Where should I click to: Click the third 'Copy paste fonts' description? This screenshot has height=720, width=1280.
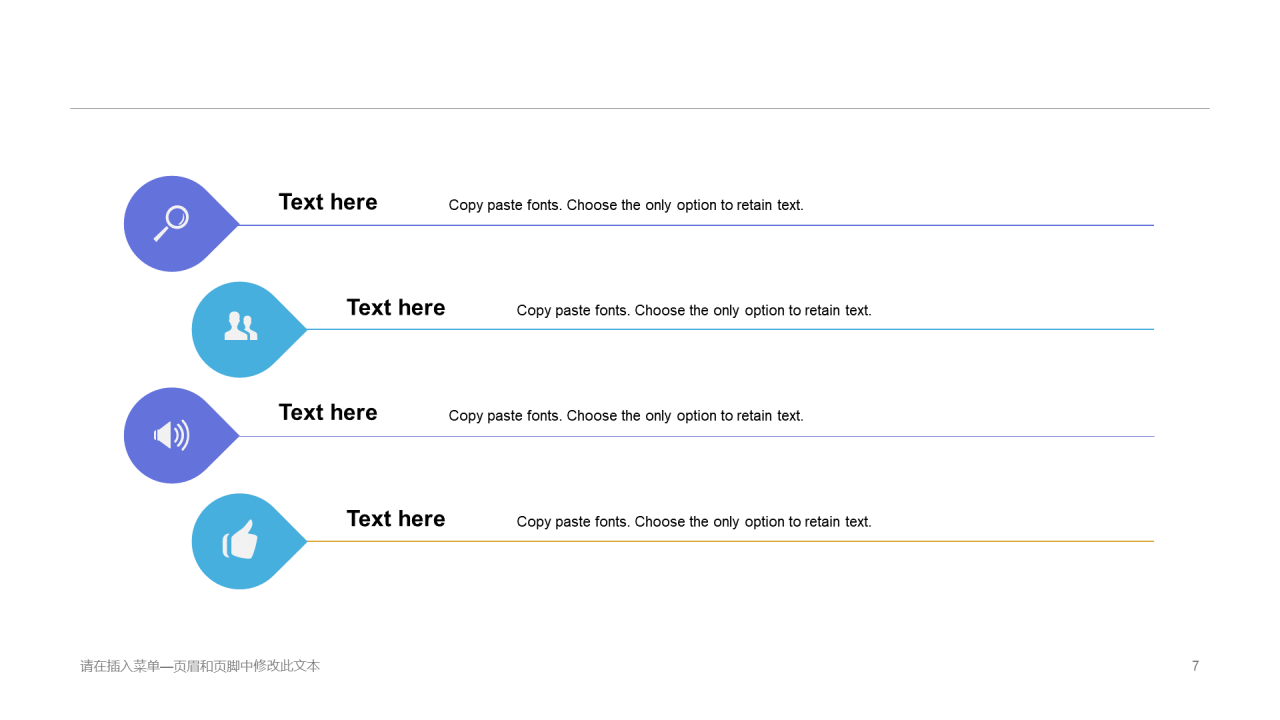[x=626, y=416]
